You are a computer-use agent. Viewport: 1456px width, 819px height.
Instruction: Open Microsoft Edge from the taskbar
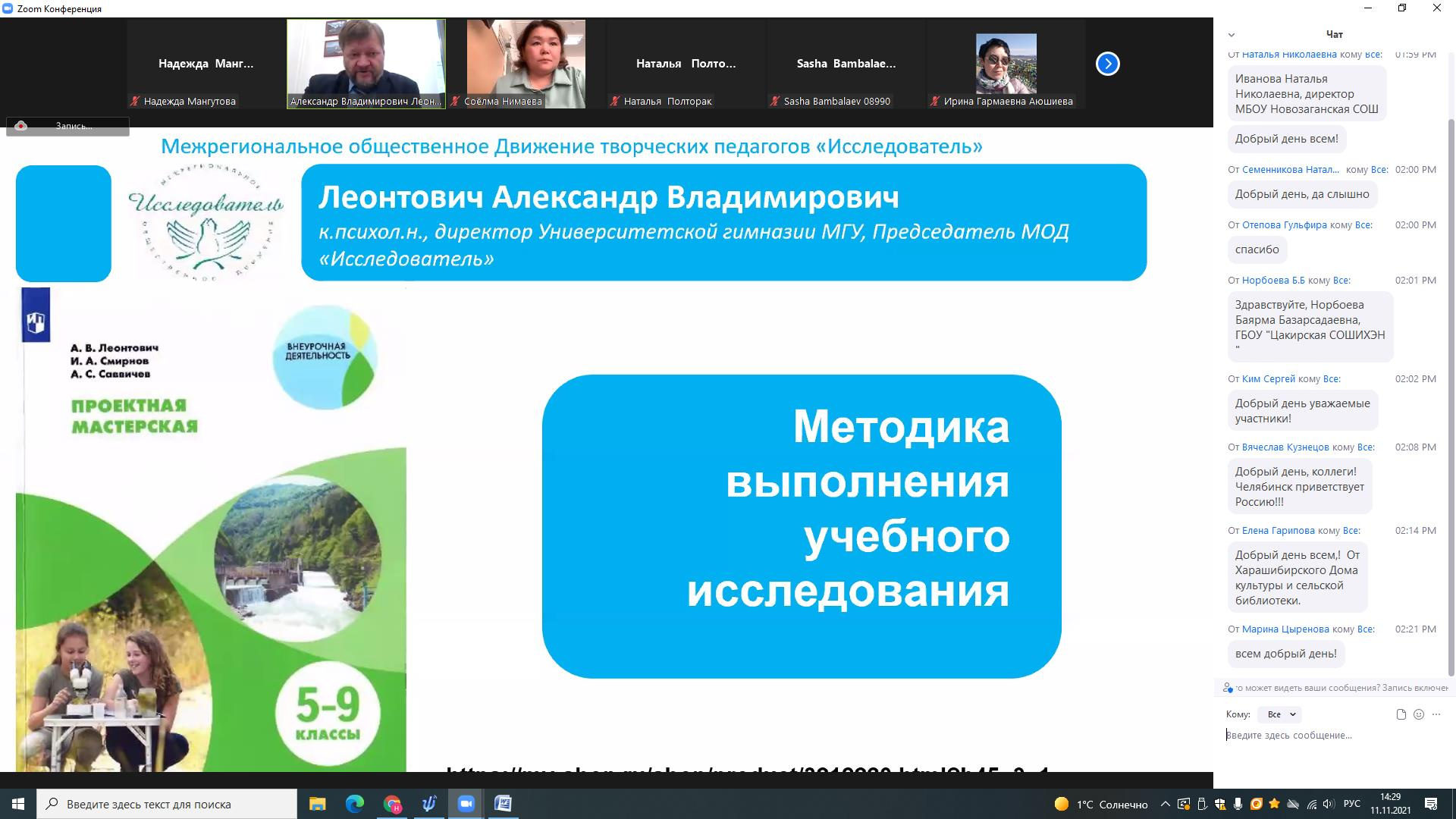coord(354,804)
